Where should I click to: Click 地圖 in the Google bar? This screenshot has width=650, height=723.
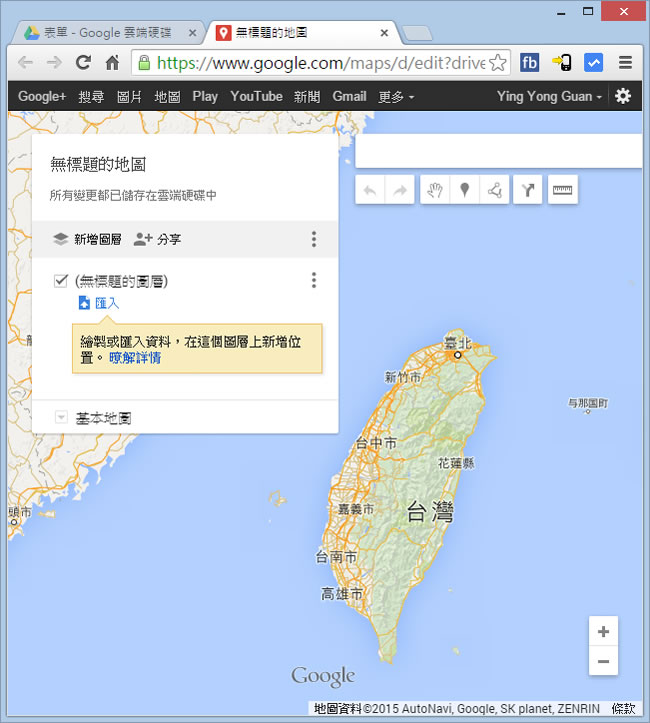167,97
